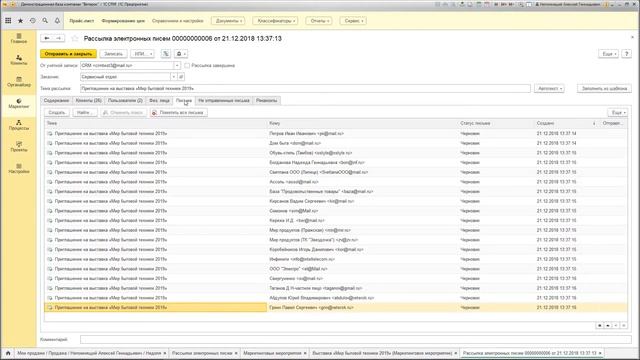
Task: Expand the Отчеты menu
Action: point(319,21)
